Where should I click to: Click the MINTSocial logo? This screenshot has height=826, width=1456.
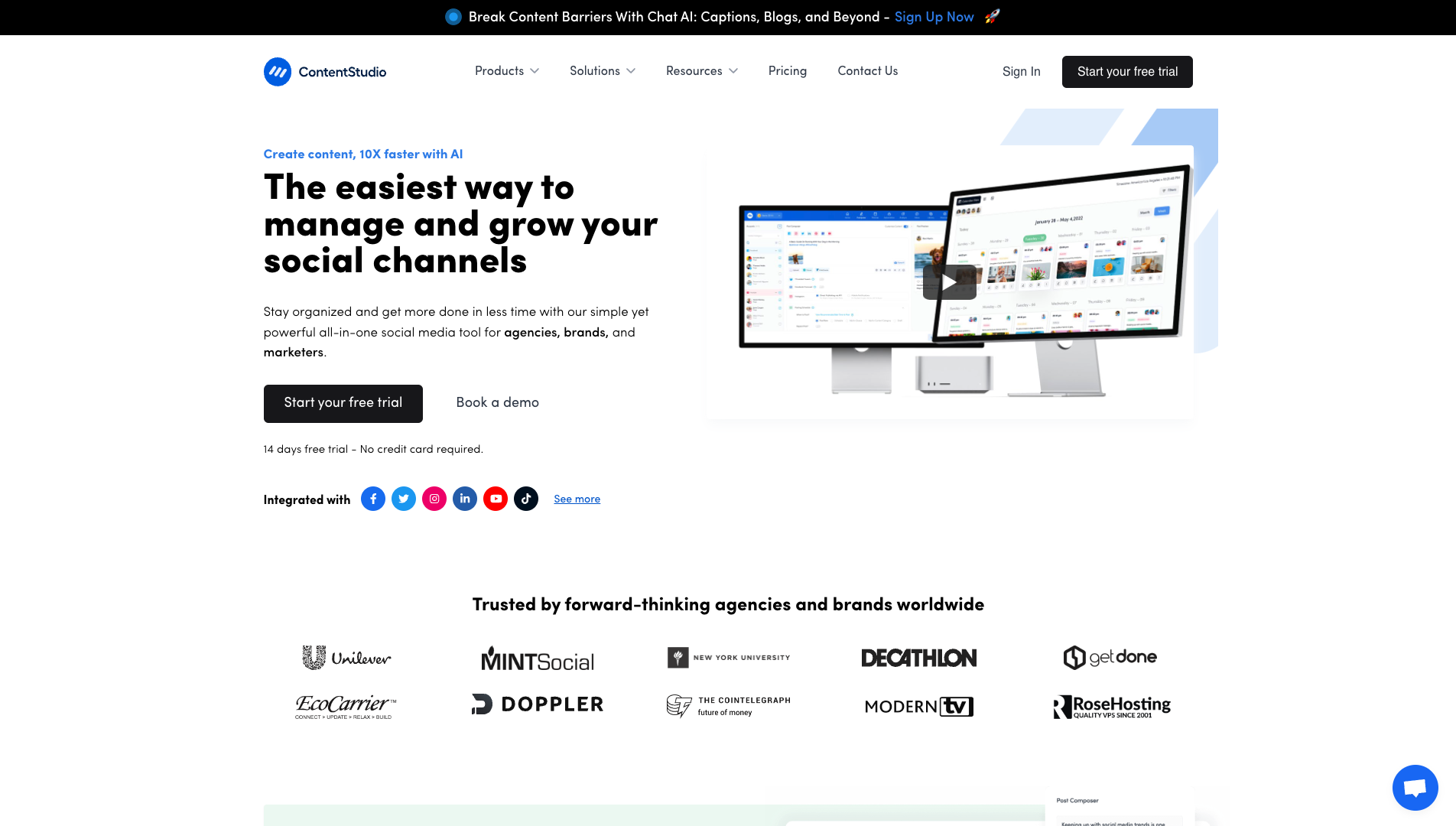pyautogui.click(x=538, y=659)
